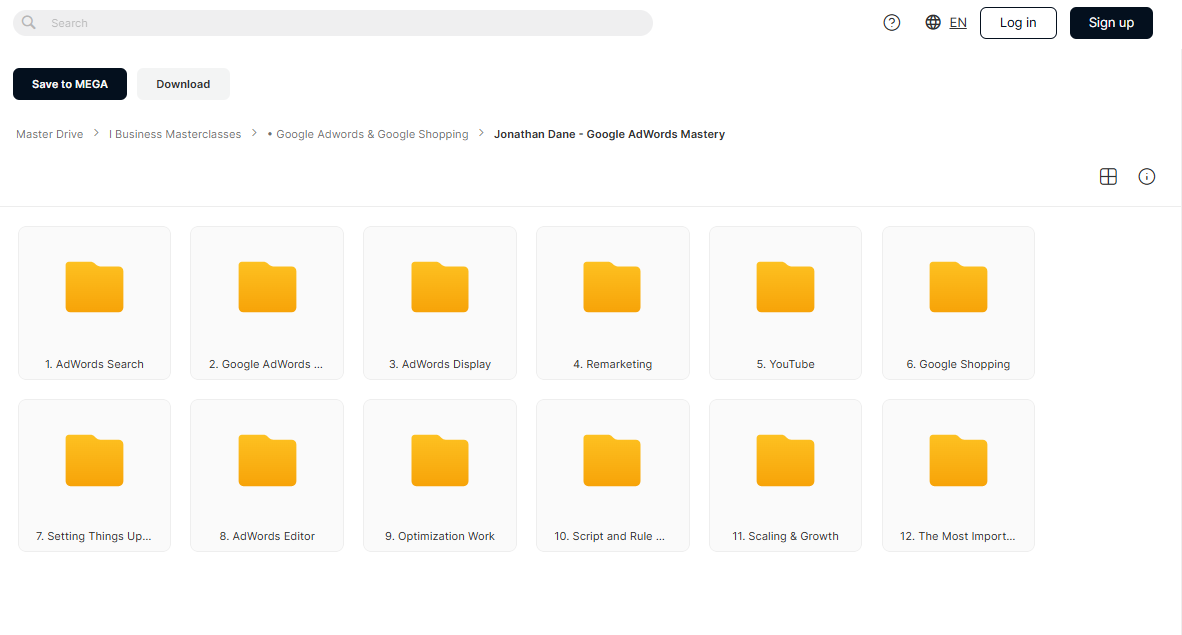Open the folder info icon

click(x=1147, y=176)
